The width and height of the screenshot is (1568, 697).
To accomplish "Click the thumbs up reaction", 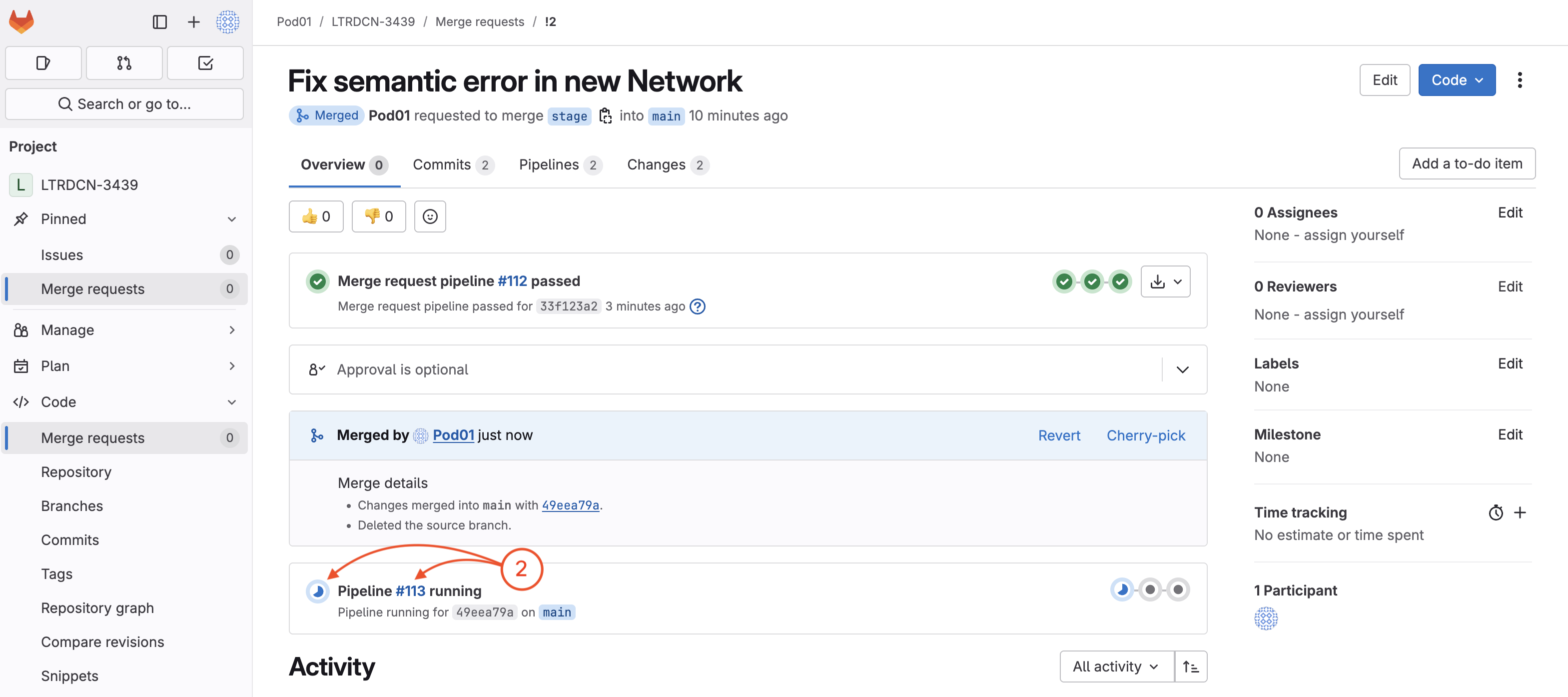I will click(x=316, y=216).
